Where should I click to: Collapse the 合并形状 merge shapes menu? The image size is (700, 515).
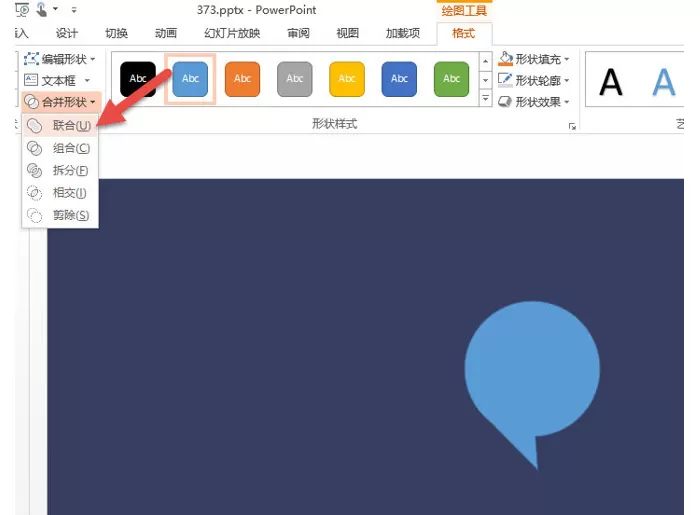60,102
